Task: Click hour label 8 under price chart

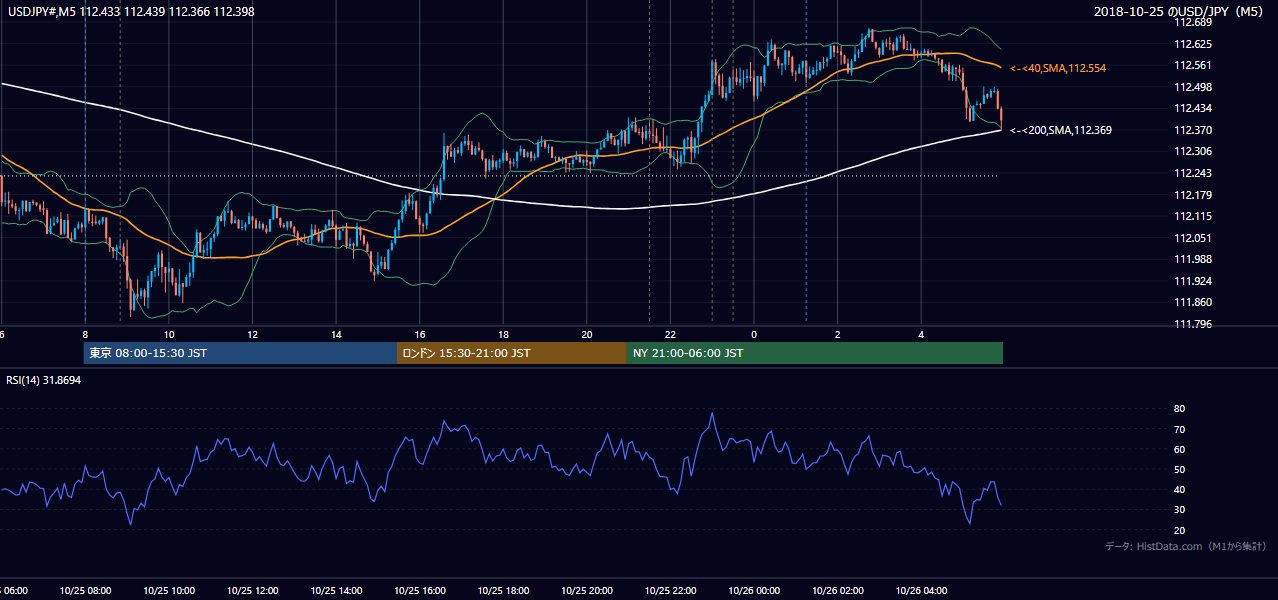Action: [x=85, y=334]
